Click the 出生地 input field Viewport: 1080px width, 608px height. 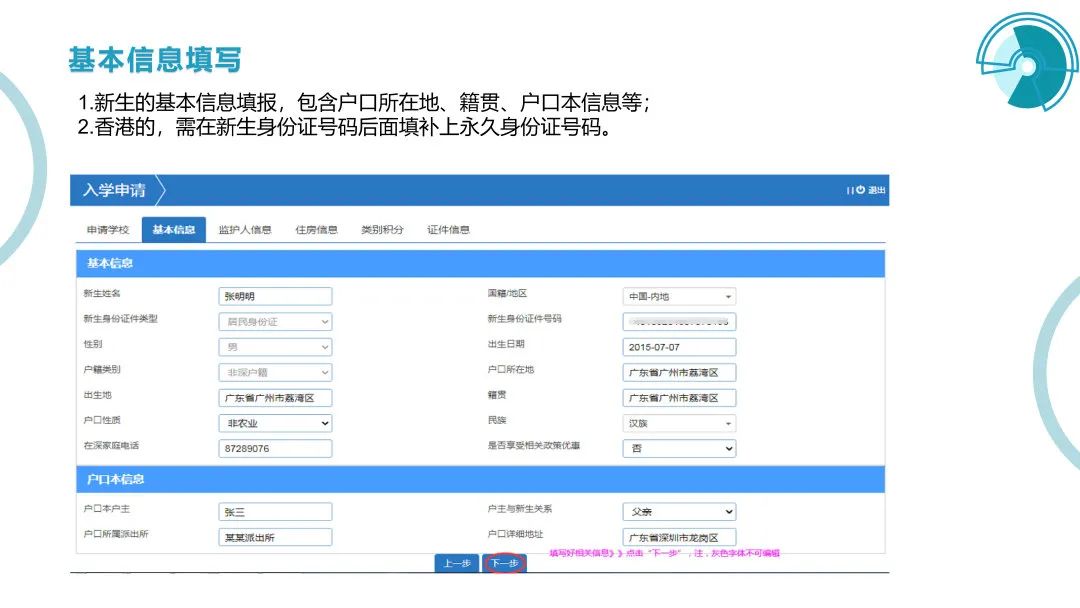(x=276, y=398)
